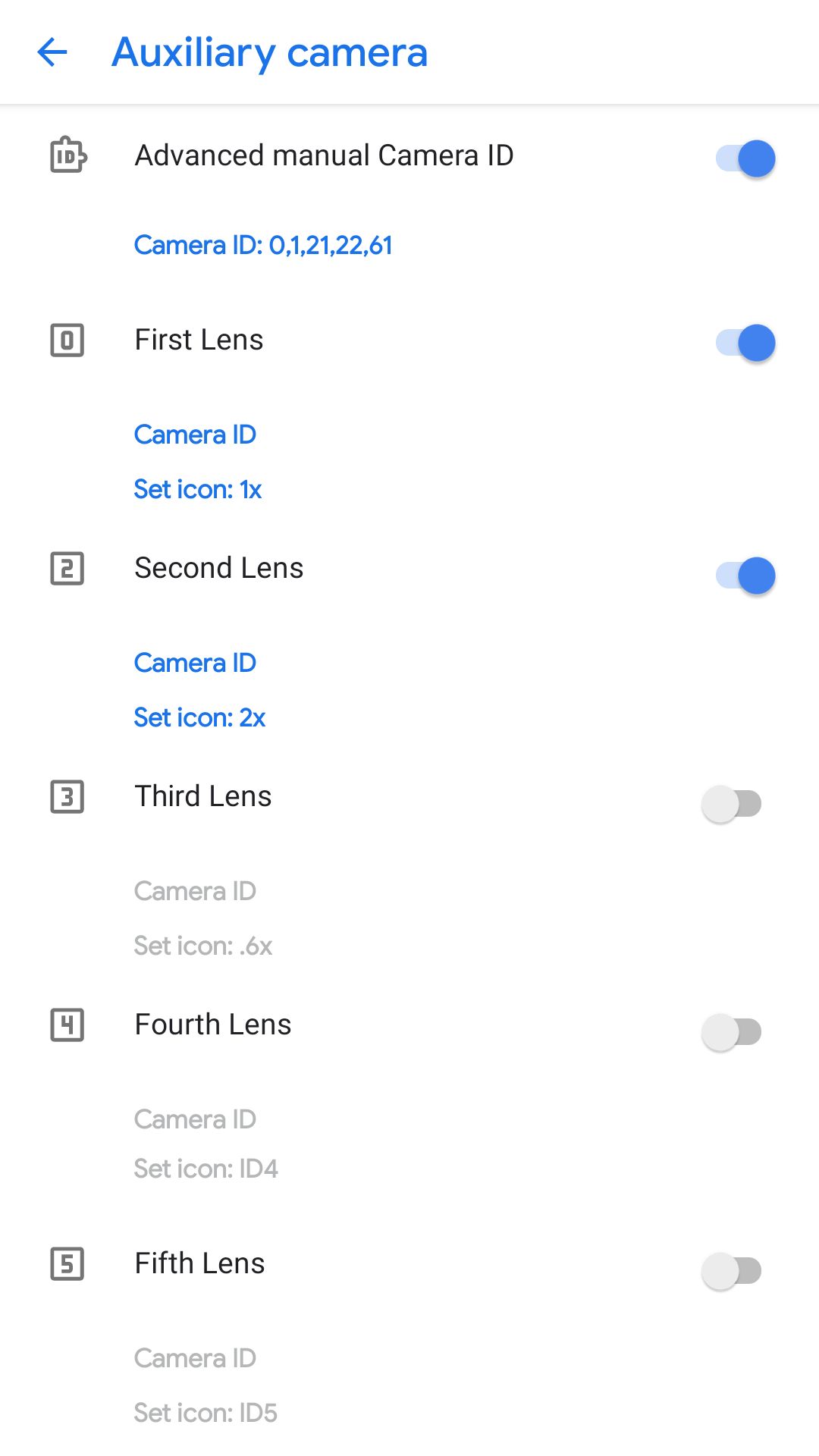819x1456 pixels.
Task: Select the Auxiliary camera page title
Action: point(269,52)
